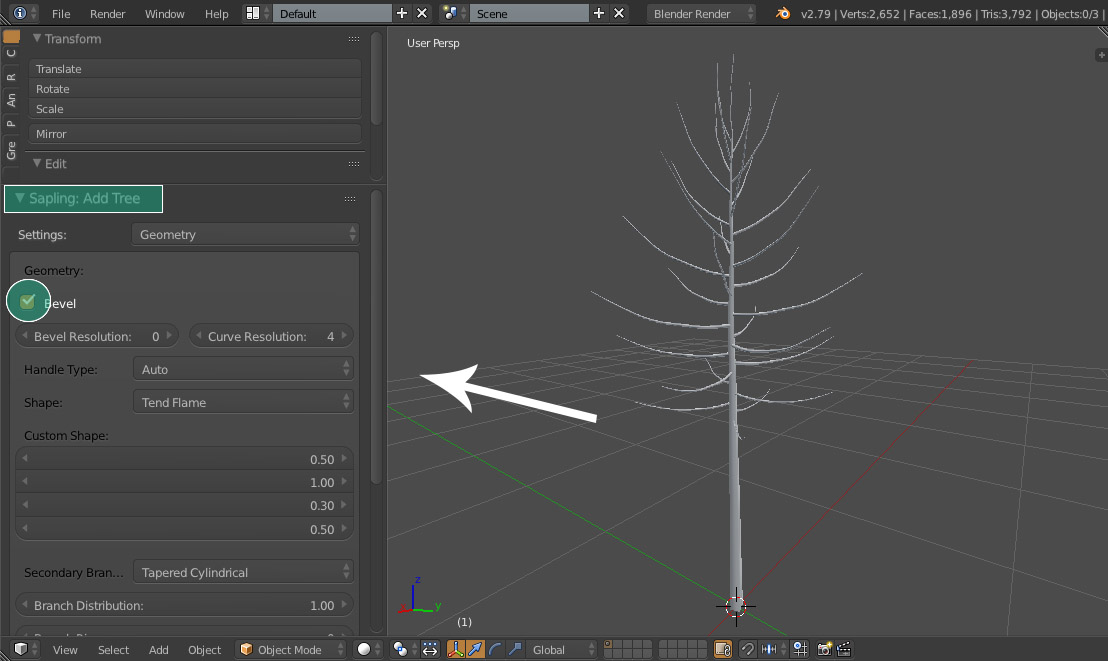Open the Render menu

[x=107, y=14]
